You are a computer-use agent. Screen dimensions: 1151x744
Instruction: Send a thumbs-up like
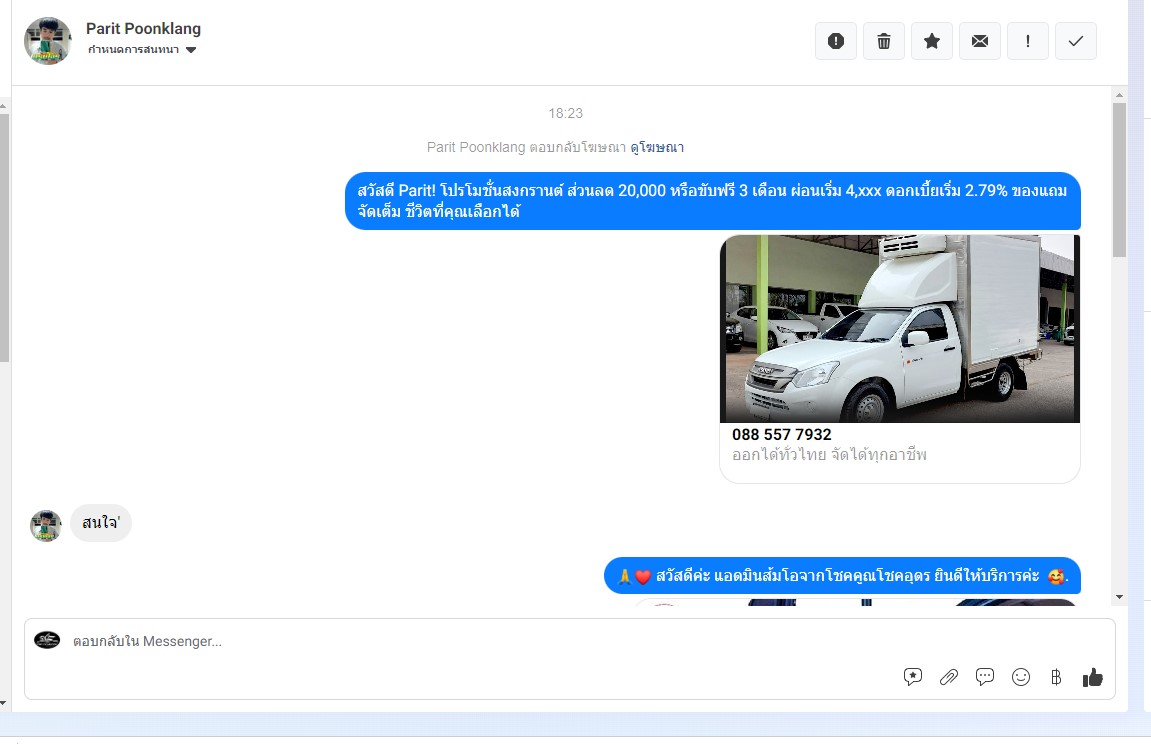1092,676
